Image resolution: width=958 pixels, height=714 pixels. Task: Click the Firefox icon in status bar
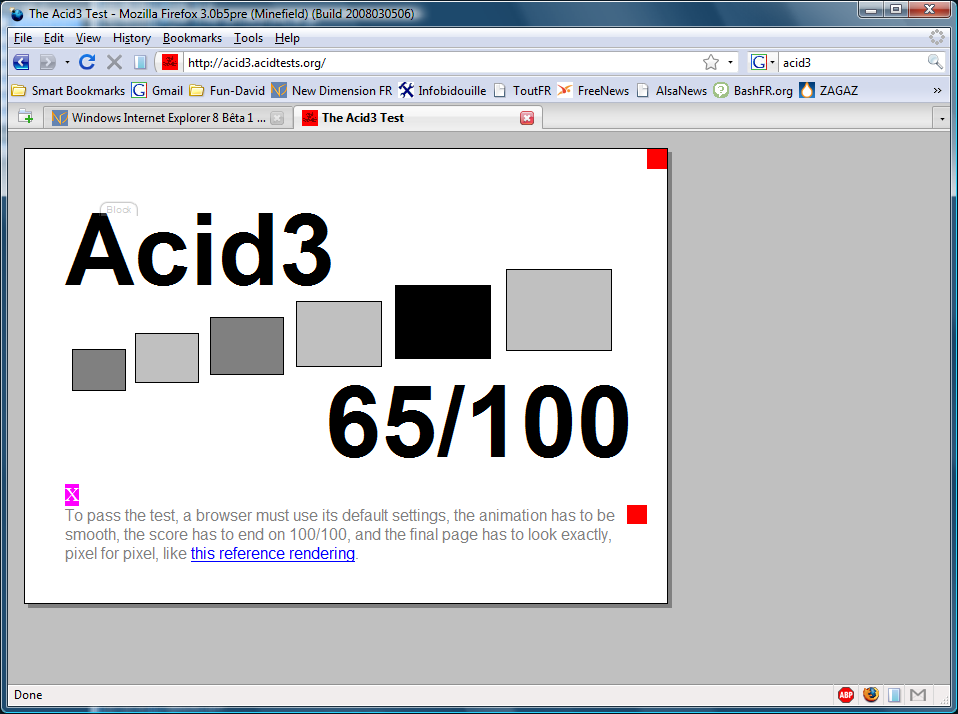(x=871, y=695)
